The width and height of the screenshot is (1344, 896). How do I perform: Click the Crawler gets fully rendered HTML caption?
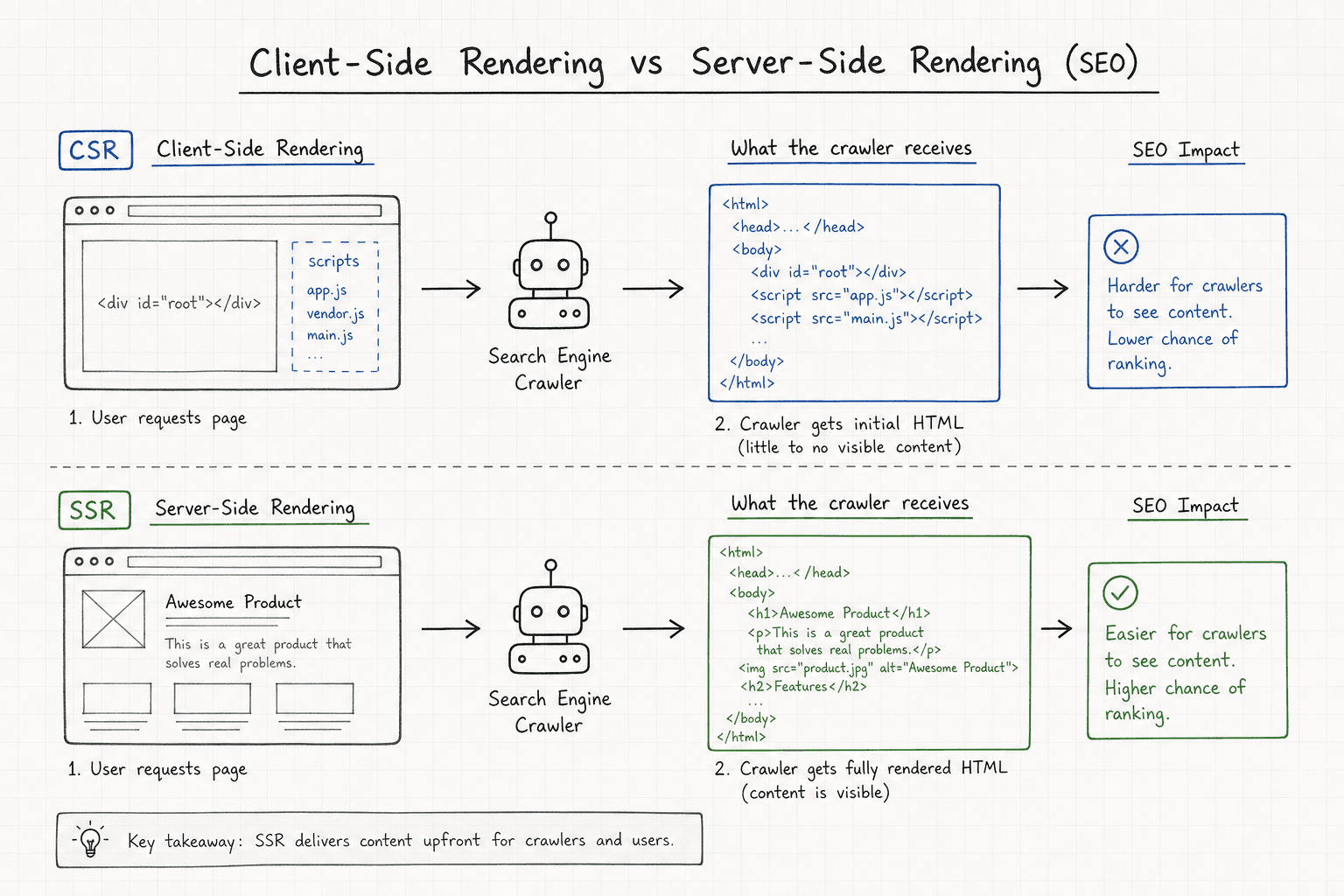(861, 768)
